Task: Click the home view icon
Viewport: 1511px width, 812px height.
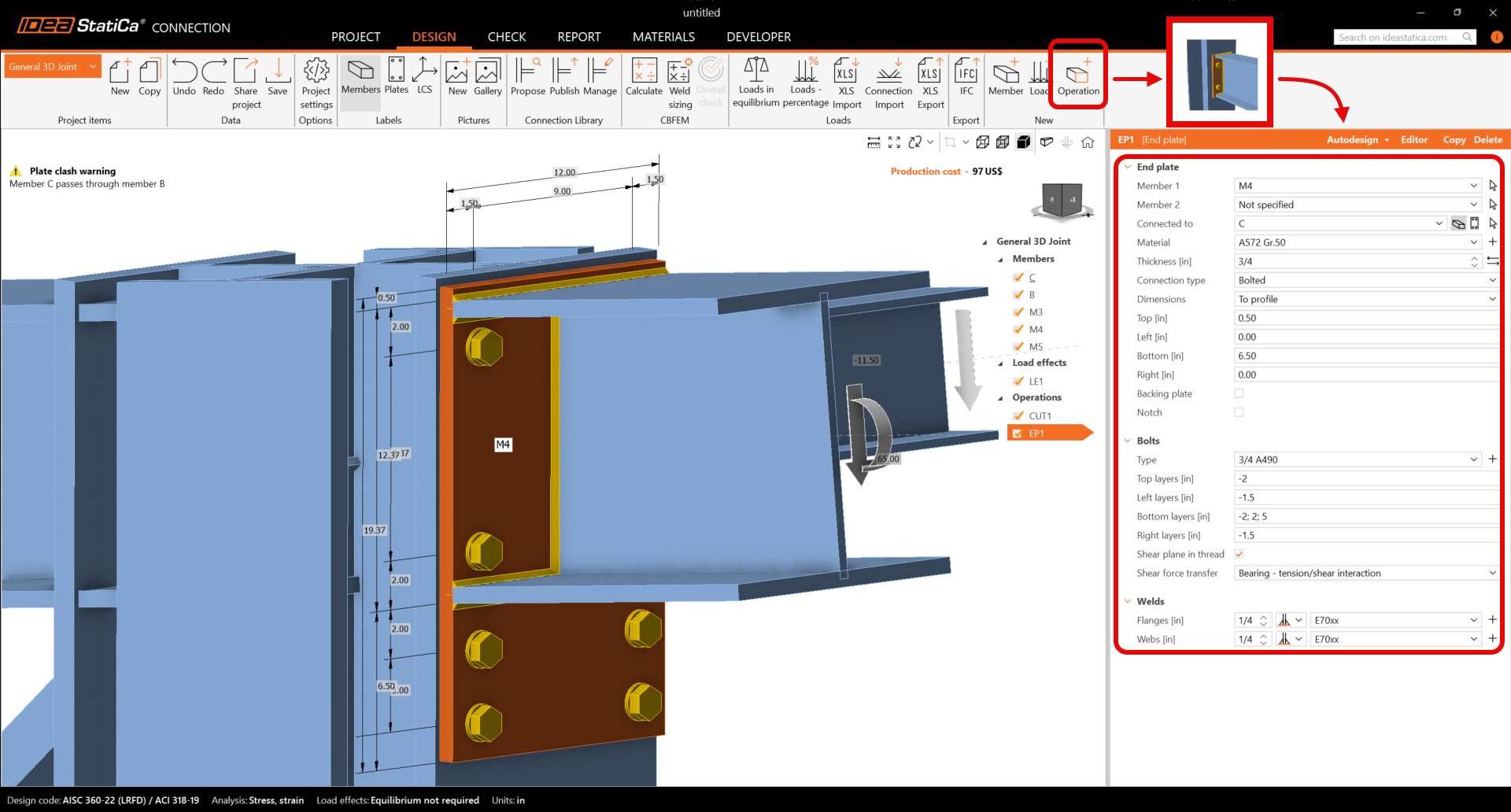Action: tap(1088, 142)
